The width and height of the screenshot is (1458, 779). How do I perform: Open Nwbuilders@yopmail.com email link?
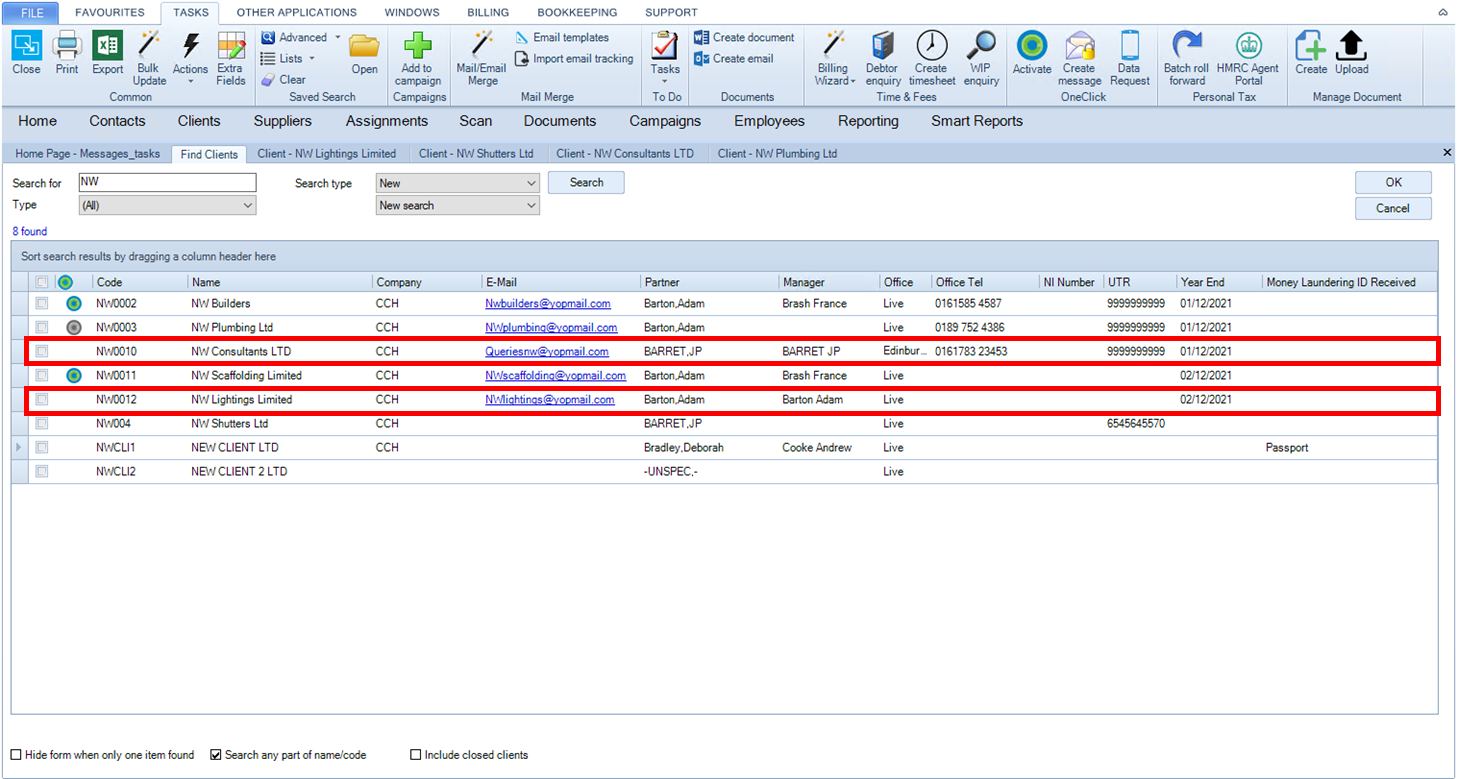point(548,303)
